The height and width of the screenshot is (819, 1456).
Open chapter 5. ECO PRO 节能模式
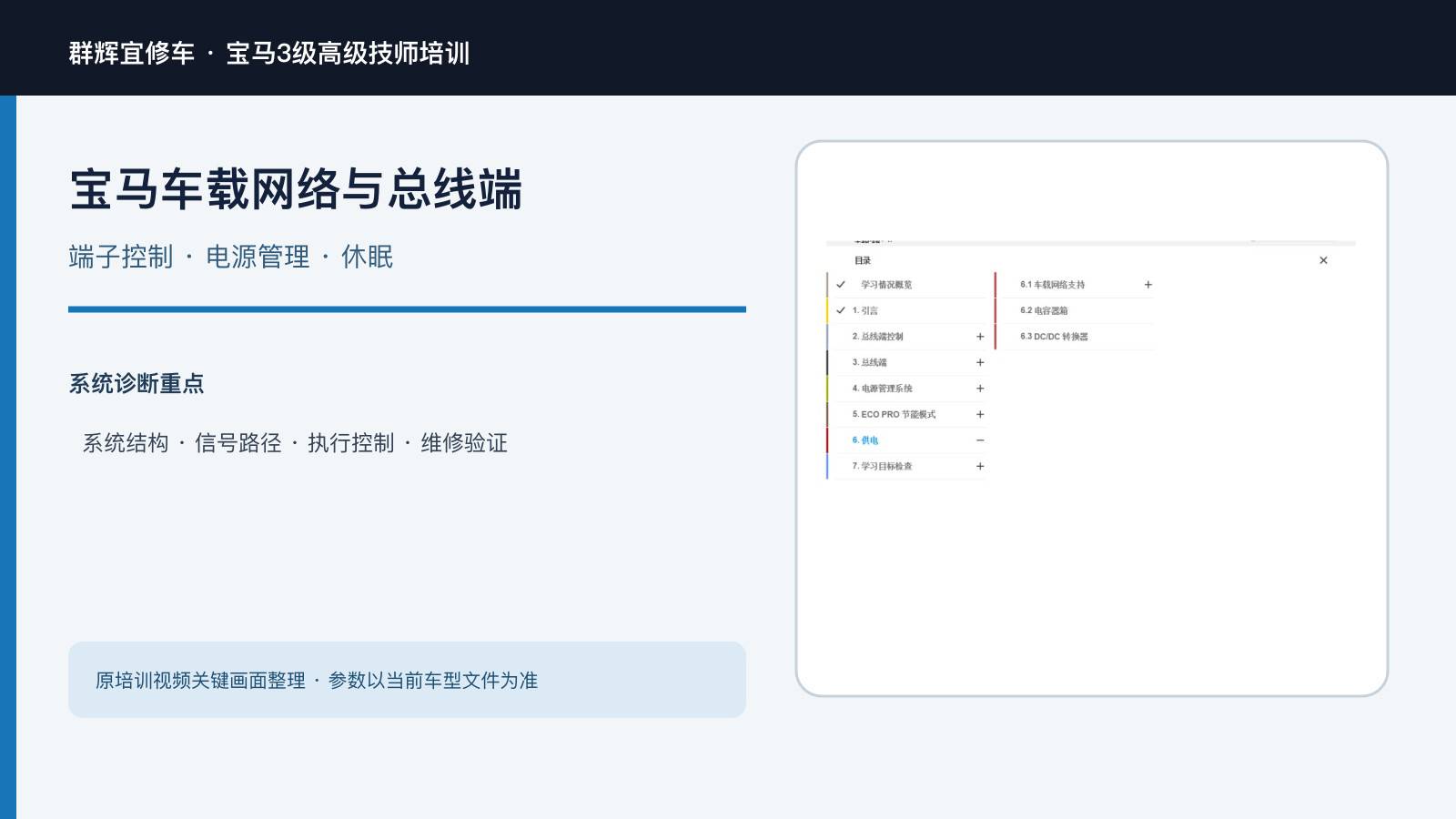894,414
